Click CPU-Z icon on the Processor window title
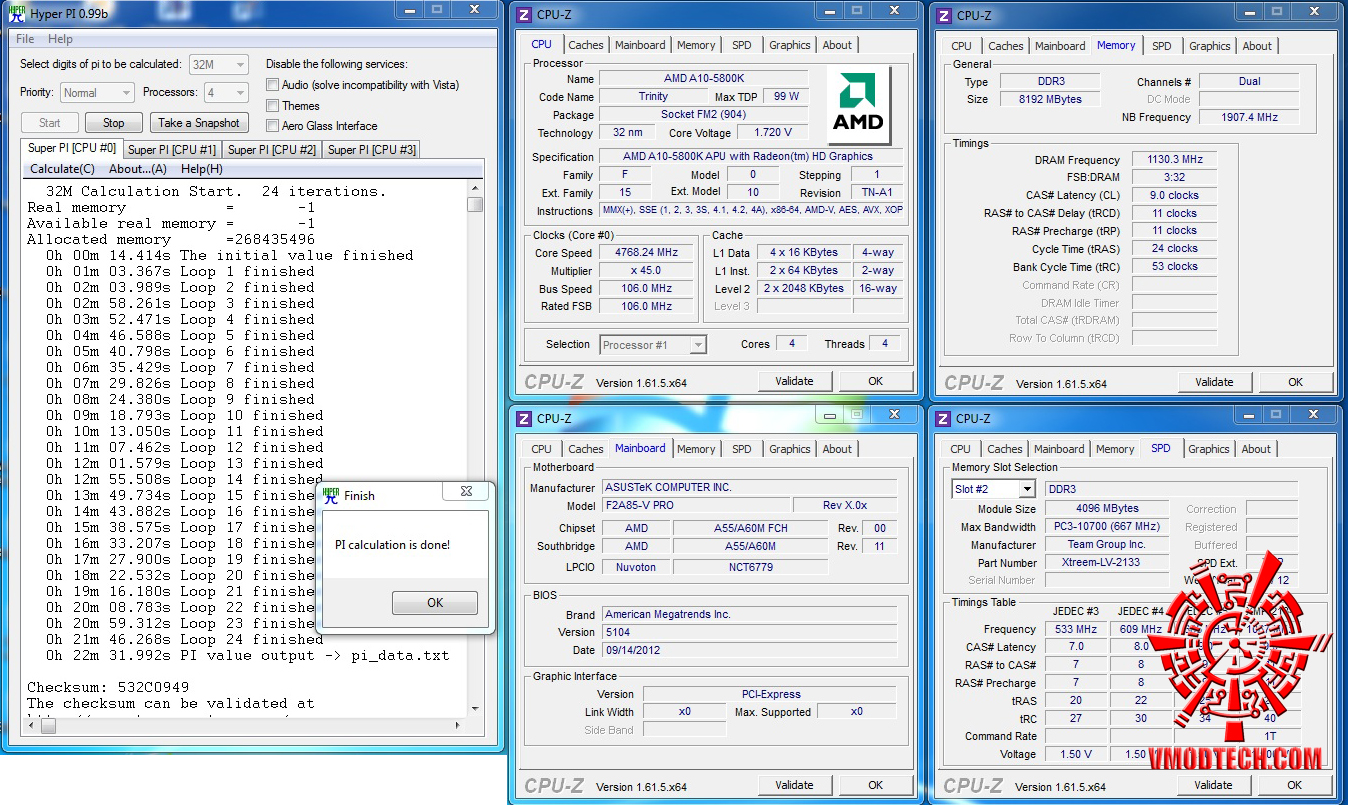This screenshot has width=1348, height=805. coord(524,15)
